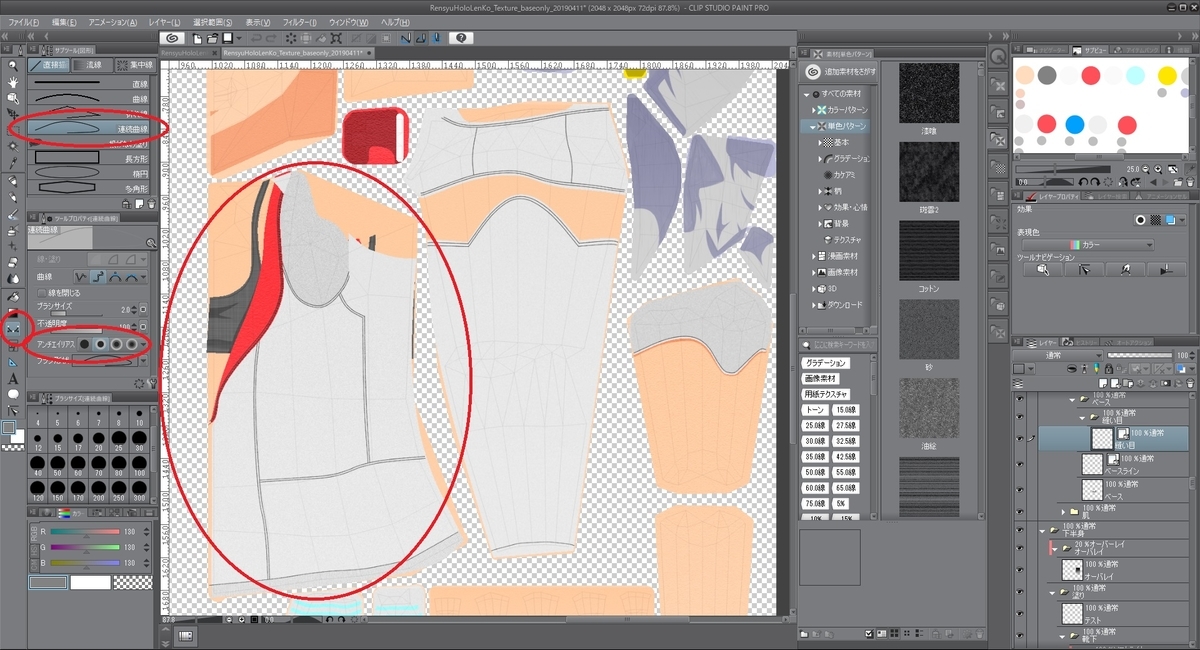
Task: Hide the オーバーレイ raster layer
Action: click(x=1020, y=570)
